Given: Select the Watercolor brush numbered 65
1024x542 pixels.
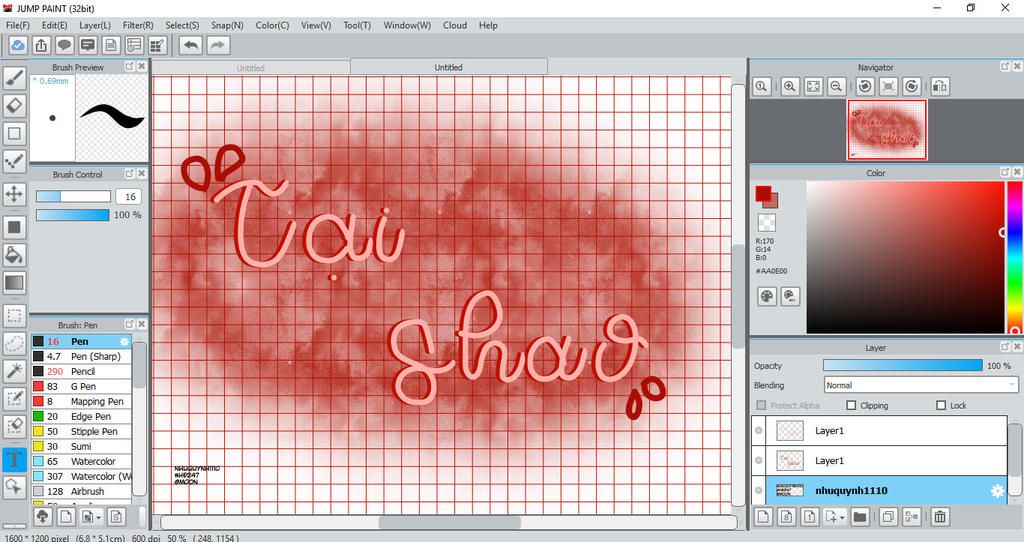Looking at the screenshot, I should pyautogui.click(x=82, y=462).
